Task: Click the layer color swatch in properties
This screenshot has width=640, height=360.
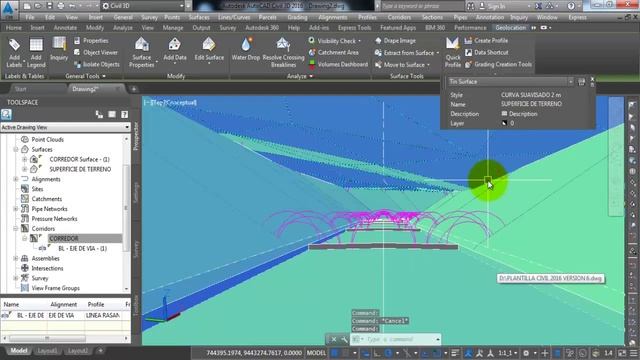Action: tap(504, 123)
